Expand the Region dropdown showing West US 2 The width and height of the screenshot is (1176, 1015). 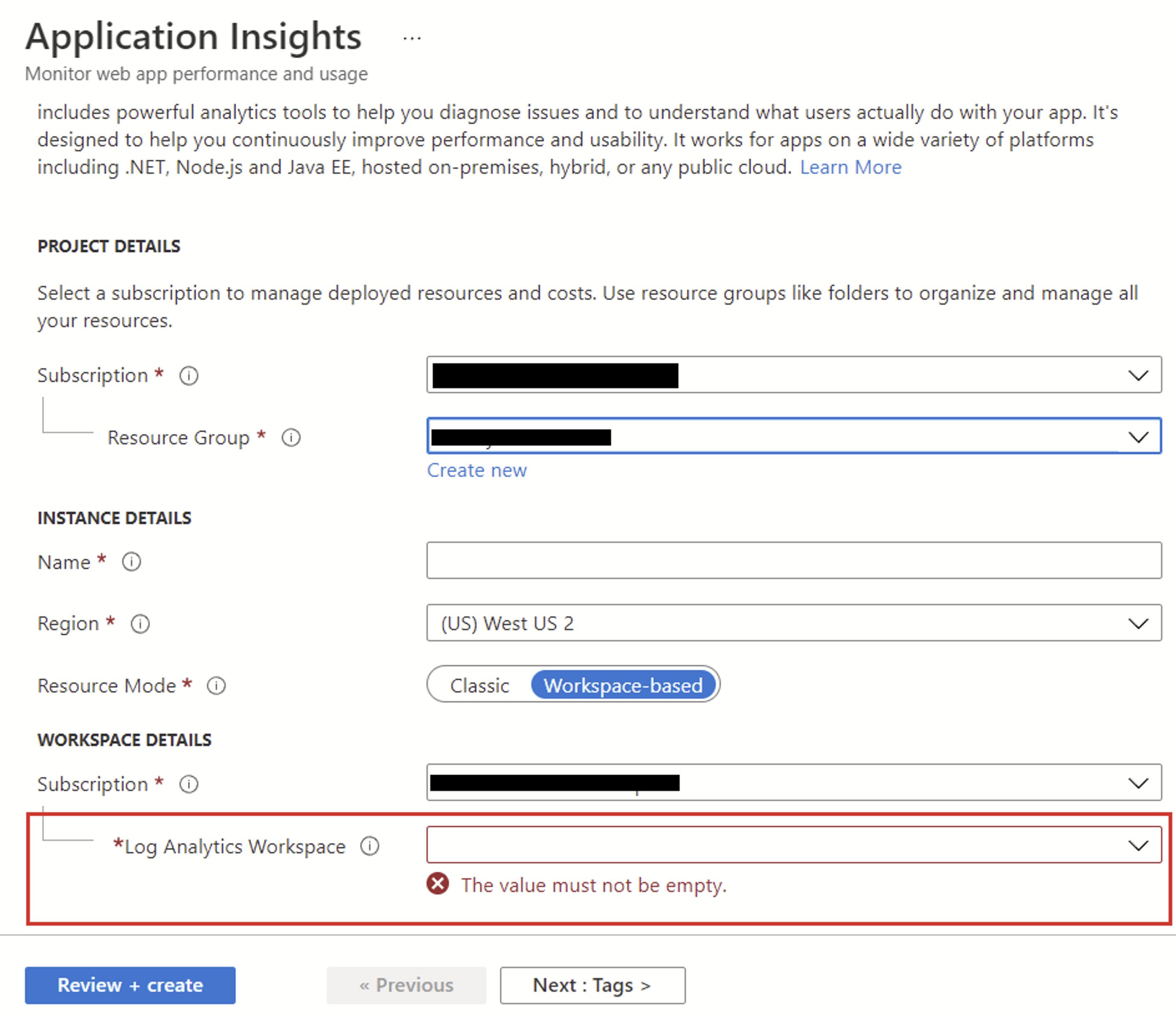pos(794,623)
